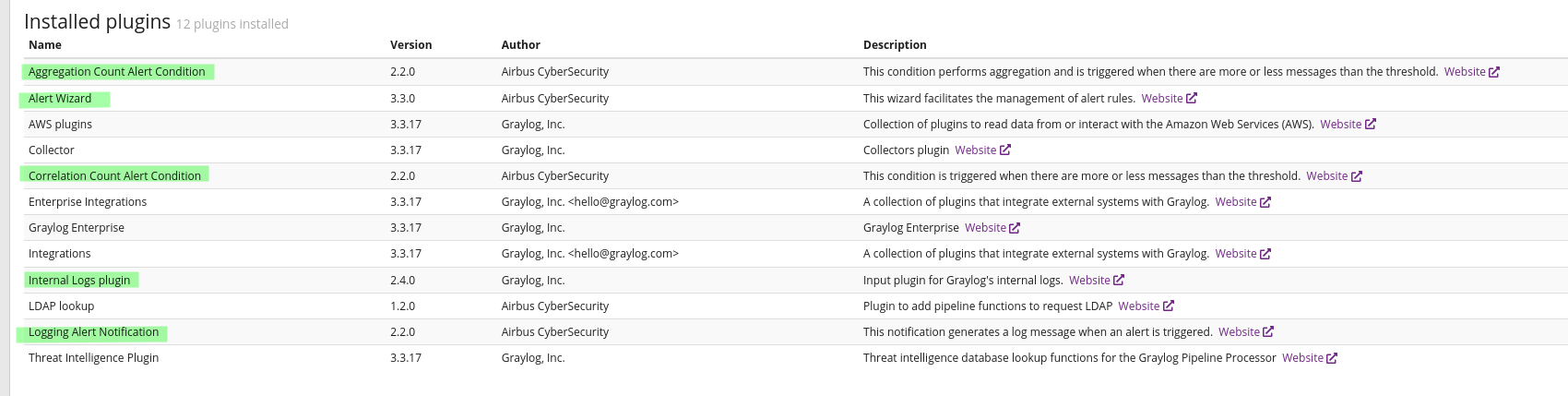Click external link icon in Alert Wizard row

[x=1192, y=98]
